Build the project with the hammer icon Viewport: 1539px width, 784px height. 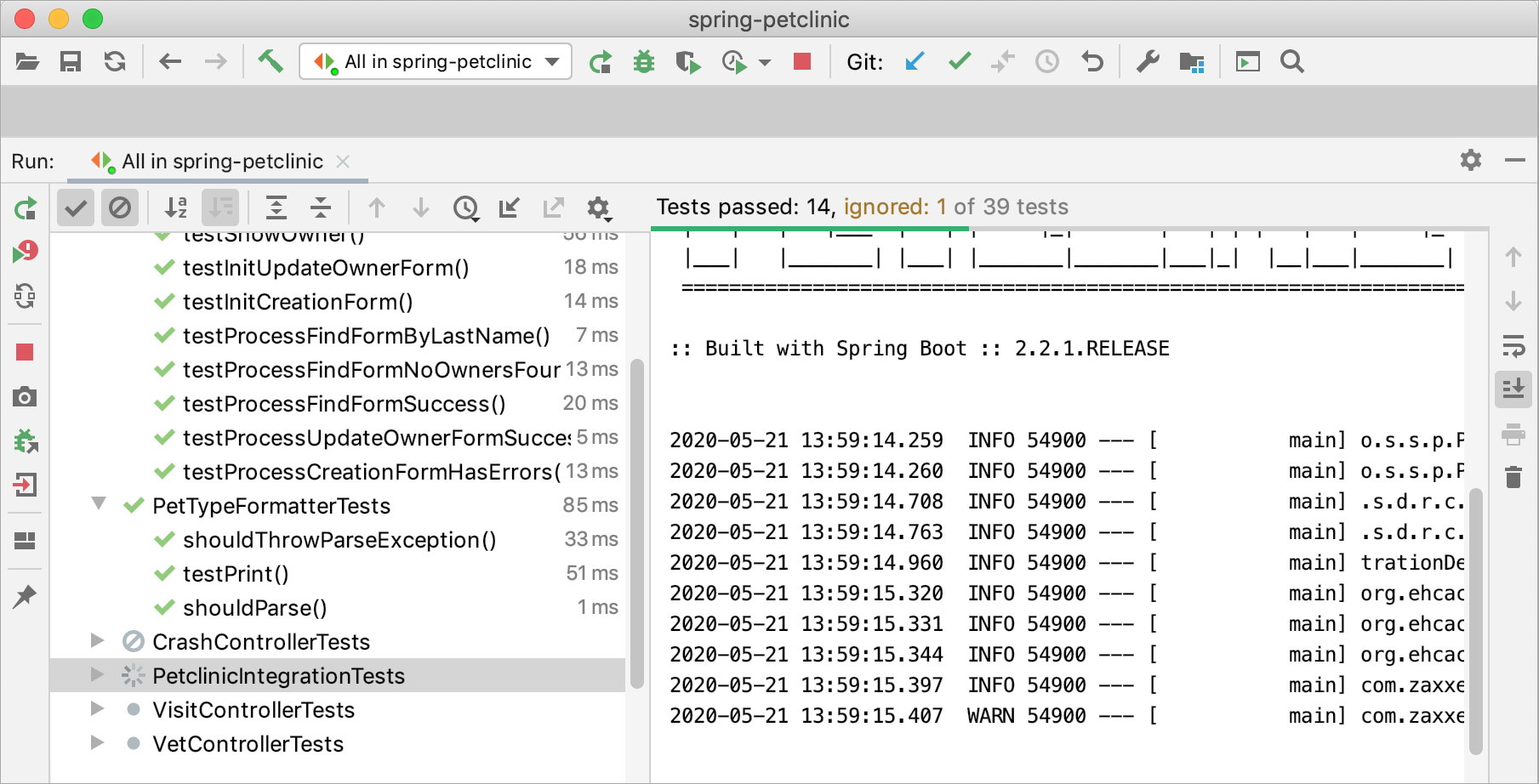pos(271,61)
